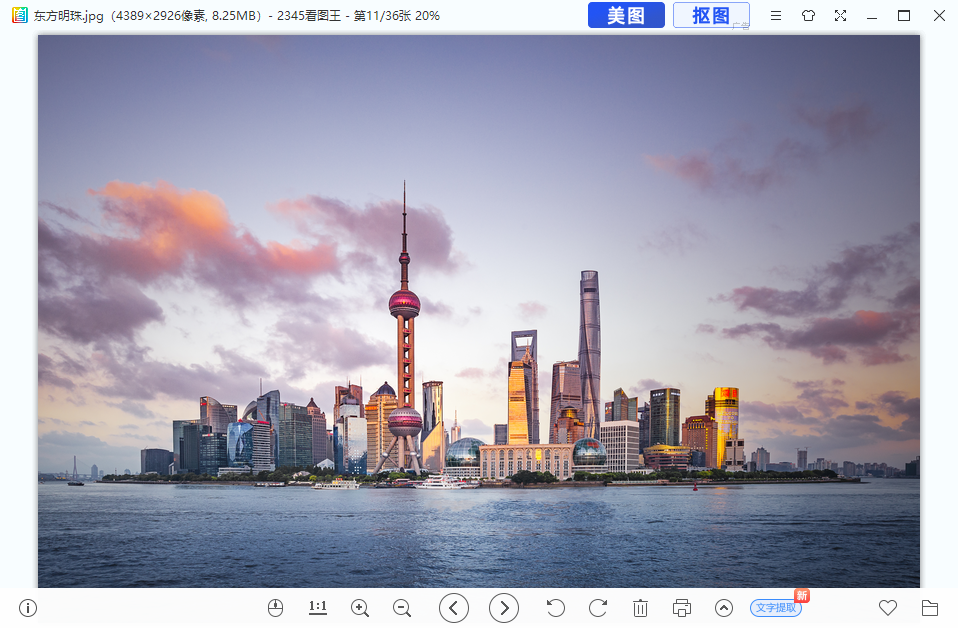Zoom in on the photo

(360, 608)
